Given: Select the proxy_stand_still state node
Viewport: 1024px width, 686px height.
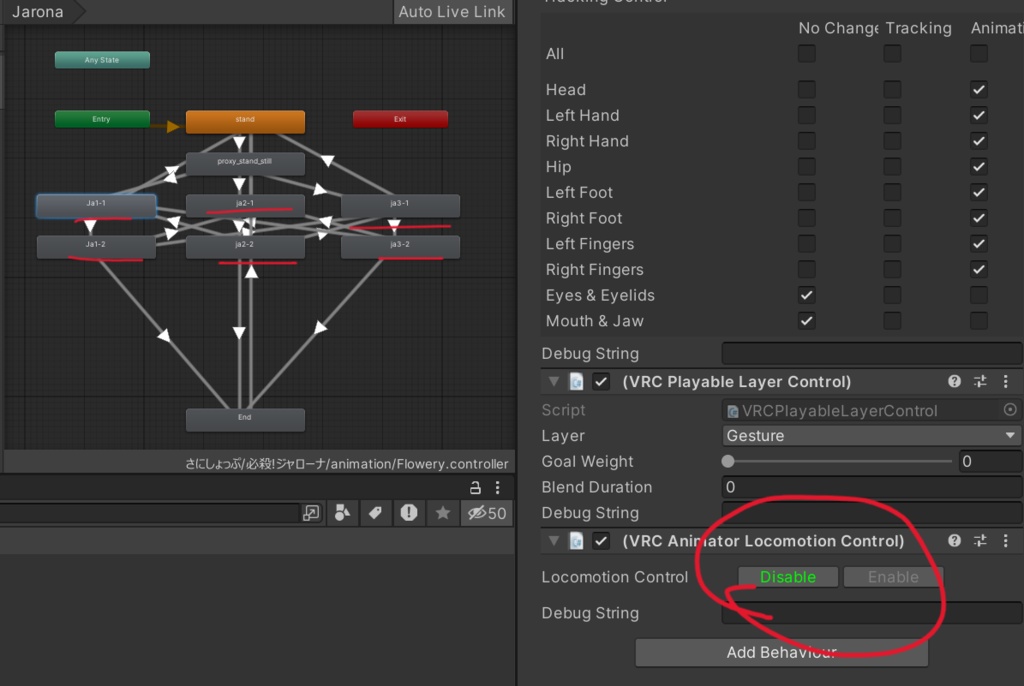Looking at the screenshot, I should click(x=245, y=163).
